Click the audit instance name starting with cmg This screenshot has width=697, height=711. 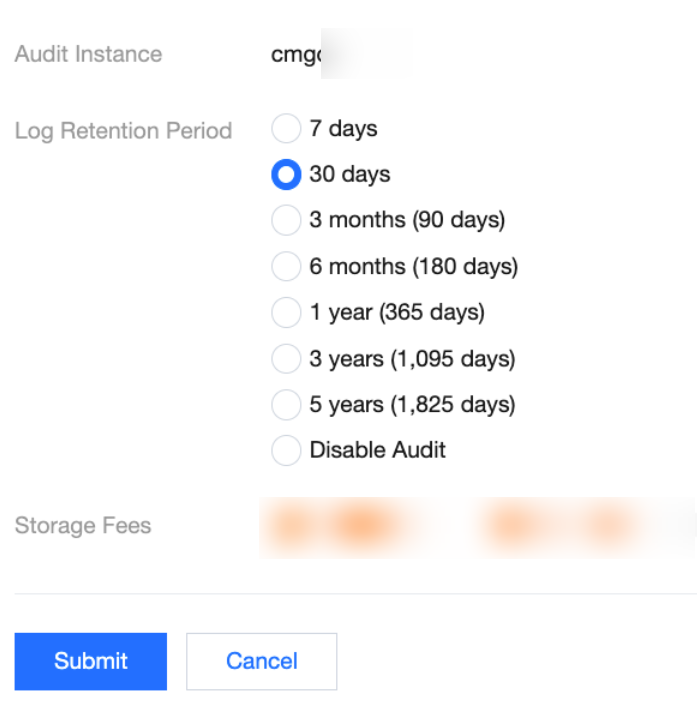pyautogui.click(x=297, y=55)
